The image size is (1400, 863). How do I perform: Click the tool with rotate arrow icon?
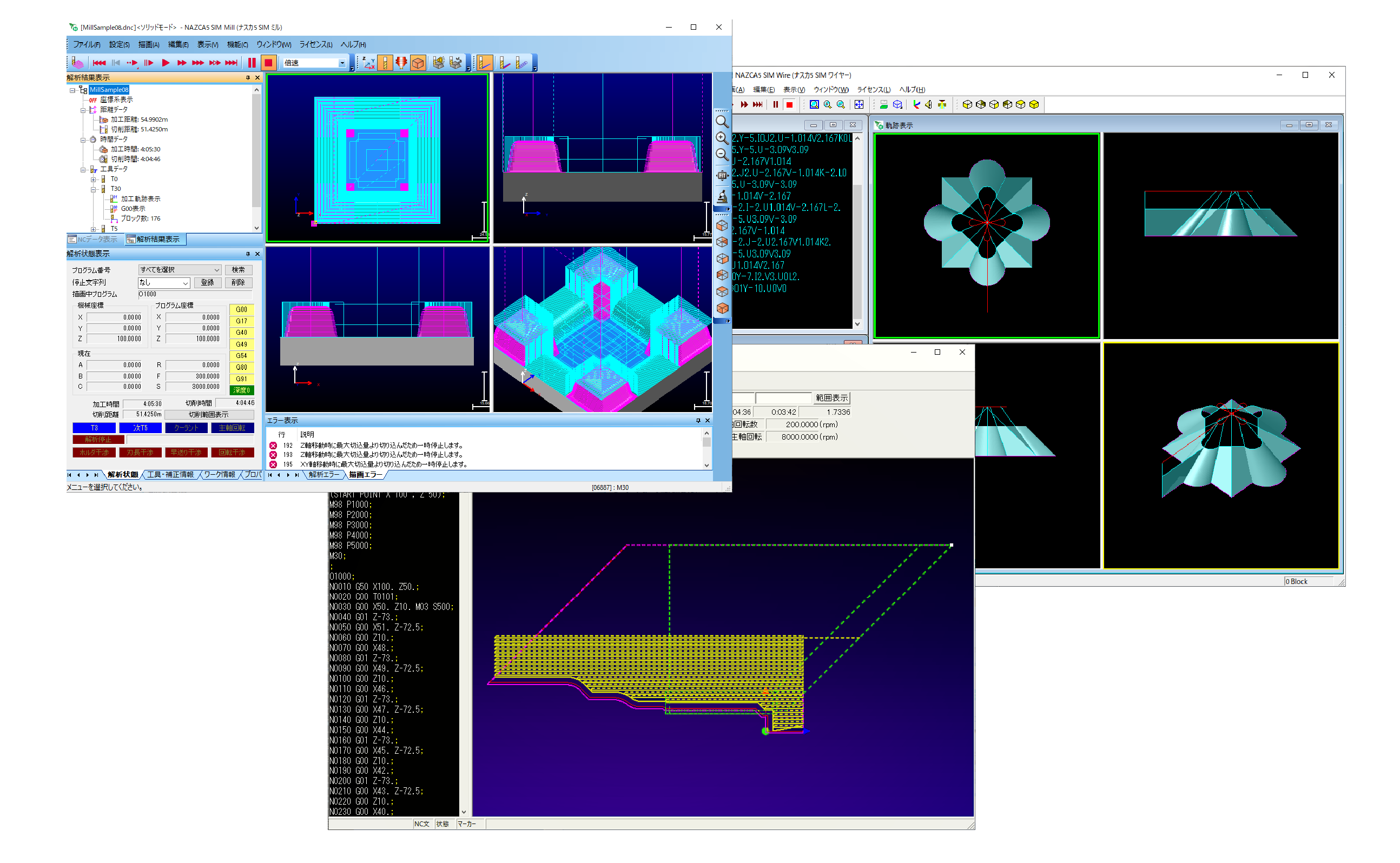[455, 63]
